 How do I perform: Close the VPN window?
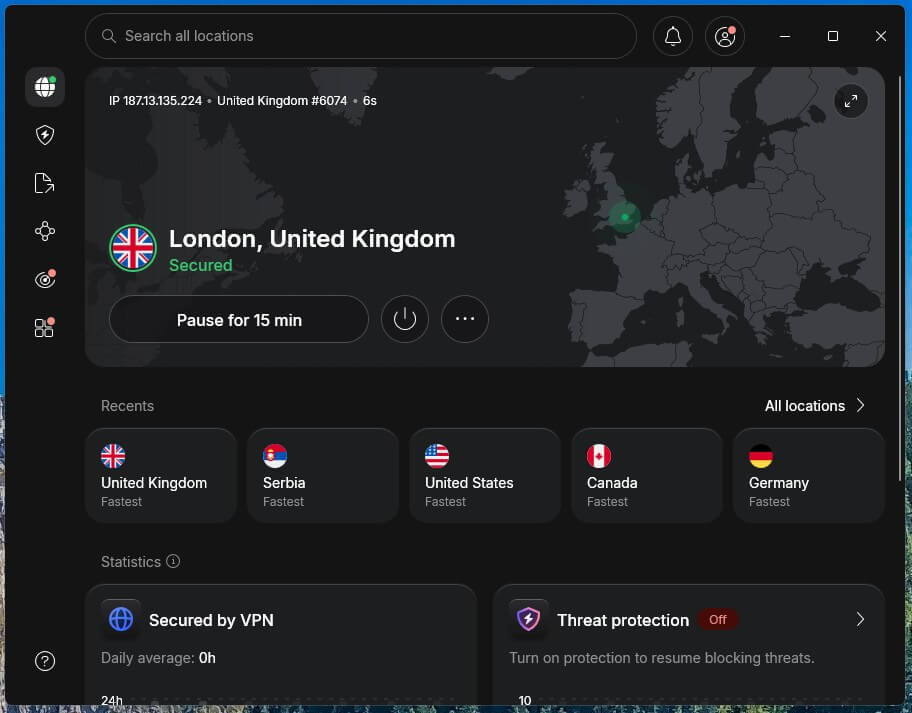(x=881, y=36)
